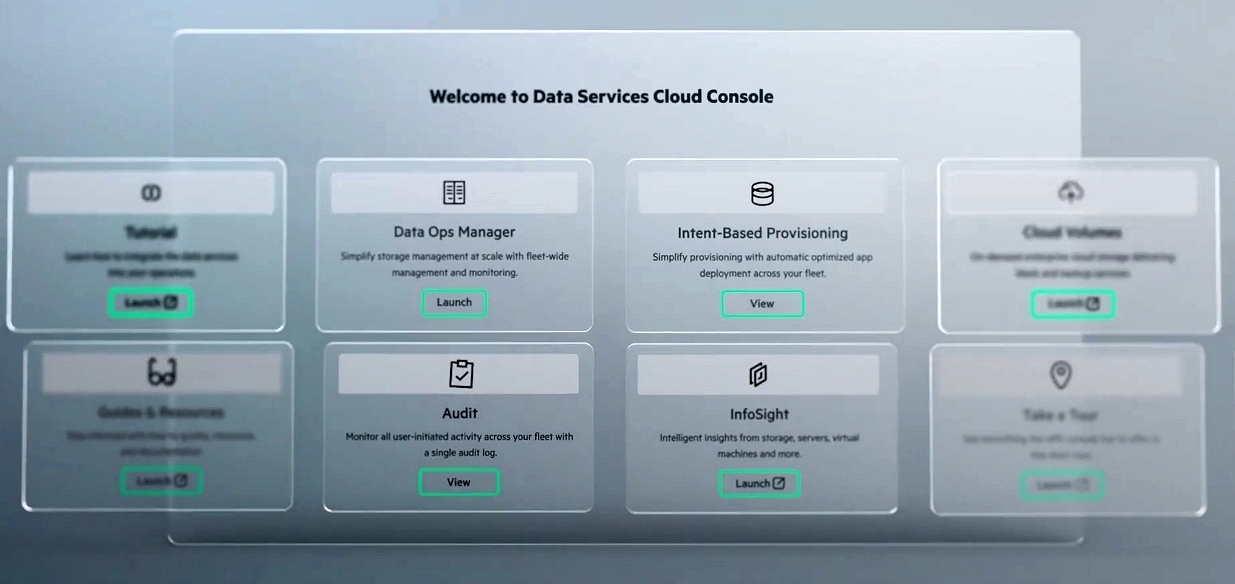This screenshot has width=1235, height=584.
Task: Click the Tutorial rings icon
Action: click(x=151, y=192)
